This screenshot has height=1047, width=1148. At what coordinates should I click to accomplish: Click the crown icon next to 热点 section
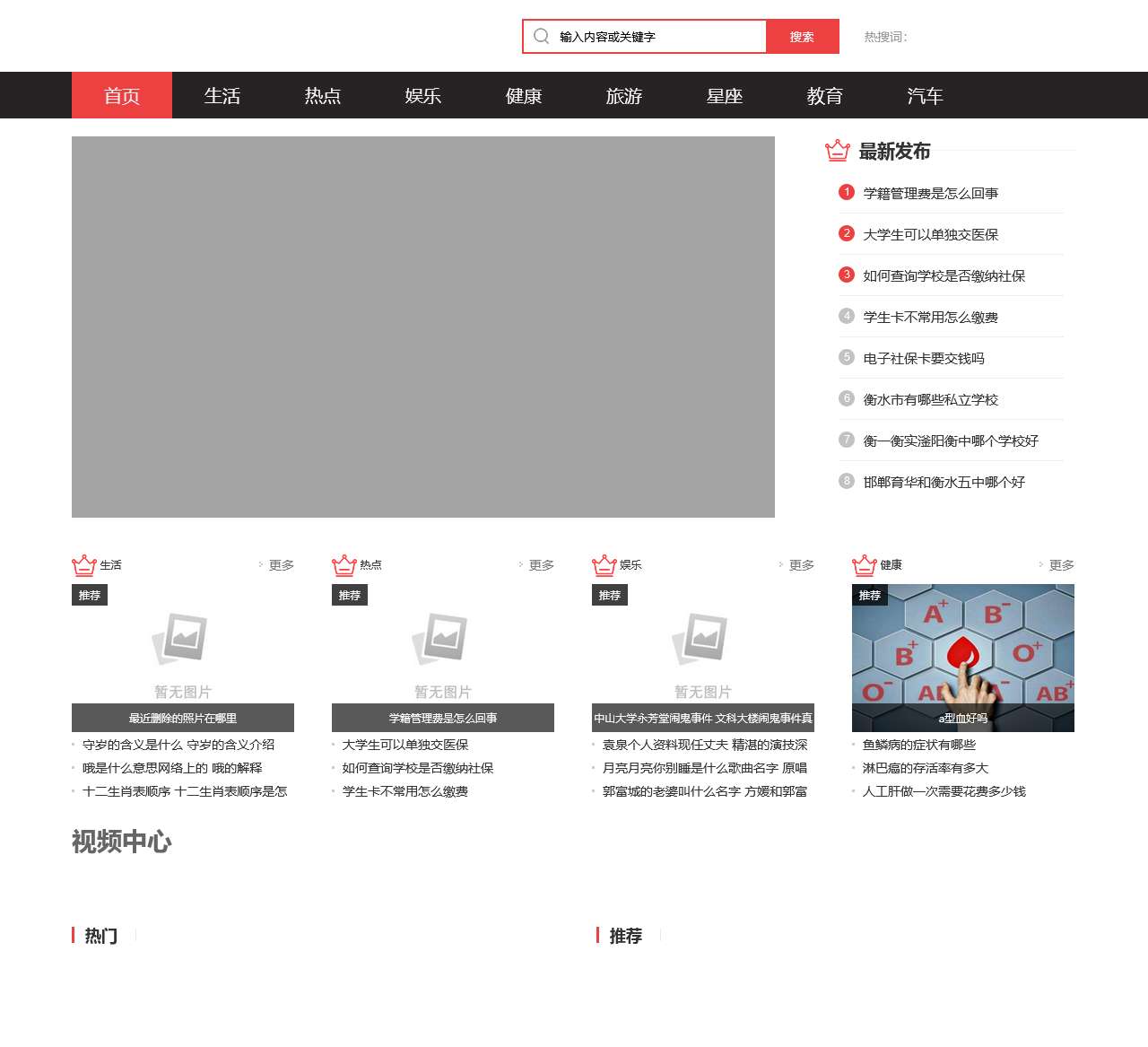pyautogui.click(x=344, y=565)
